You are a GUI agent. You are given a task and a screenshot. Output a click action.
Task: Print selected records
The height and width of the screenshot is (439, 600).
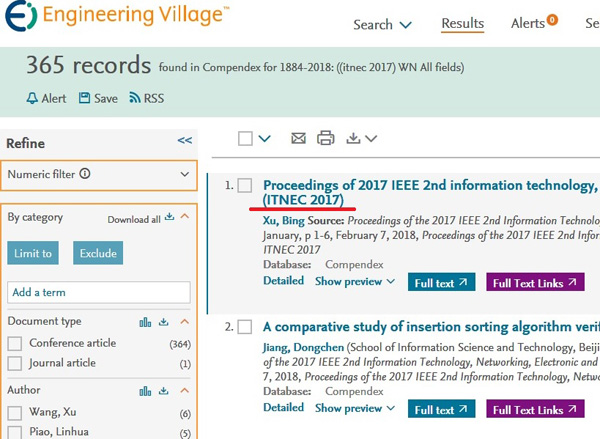tap(326, 138)
